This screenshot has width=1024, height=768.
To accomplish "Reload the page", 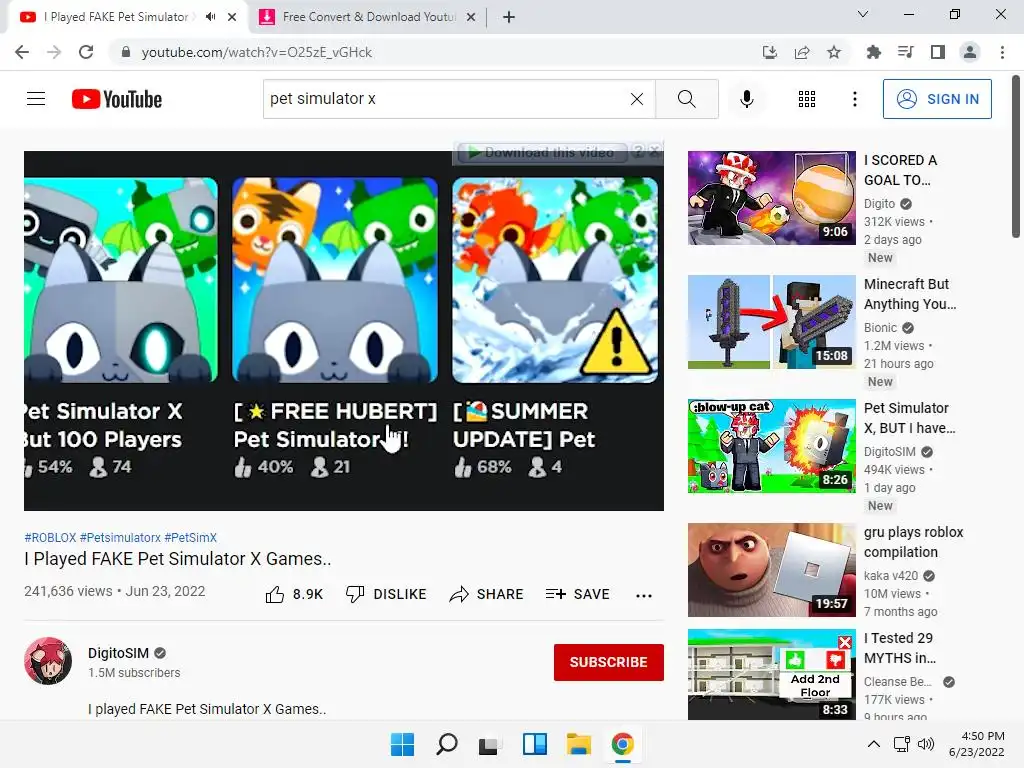I will 86,52.
